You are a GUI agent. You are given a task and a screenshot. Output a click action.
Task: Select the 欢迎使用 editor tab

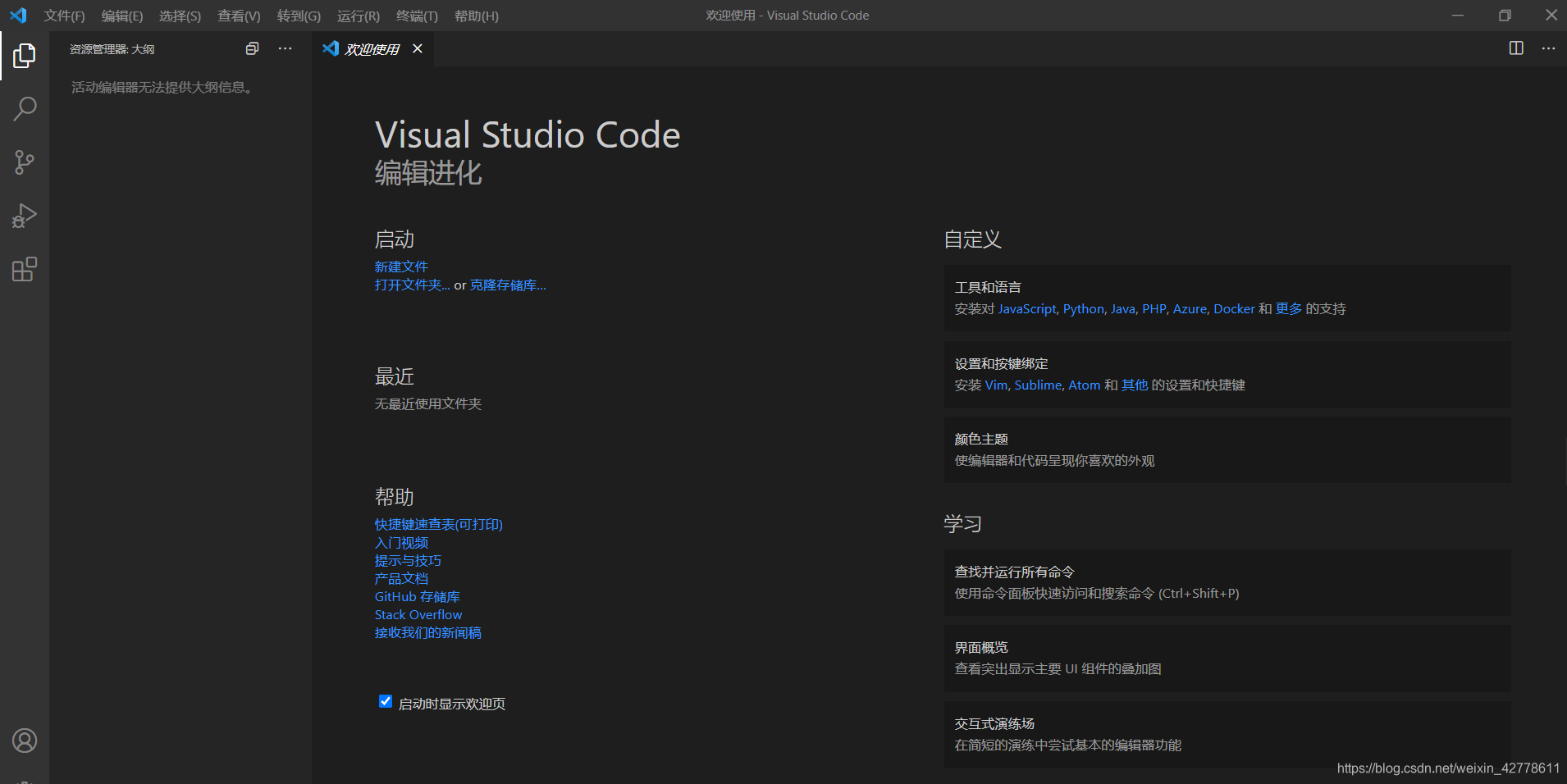click(x=372, y=49)
